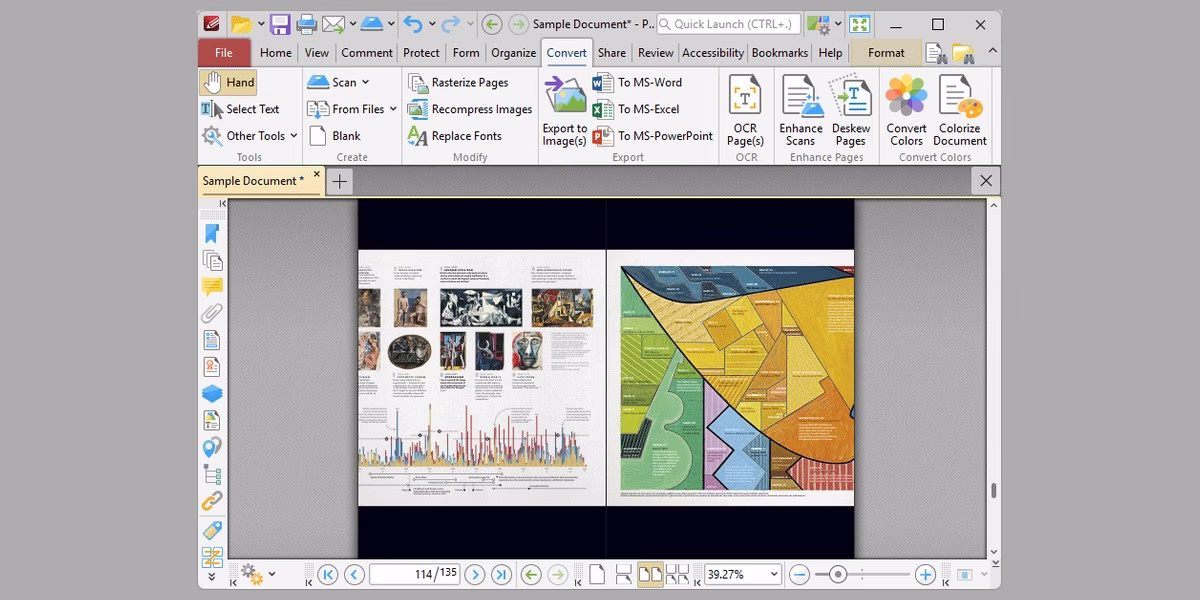The image size is (1200, 600).
Task: Select the Sample Document tab
Action: coord(260,181)
